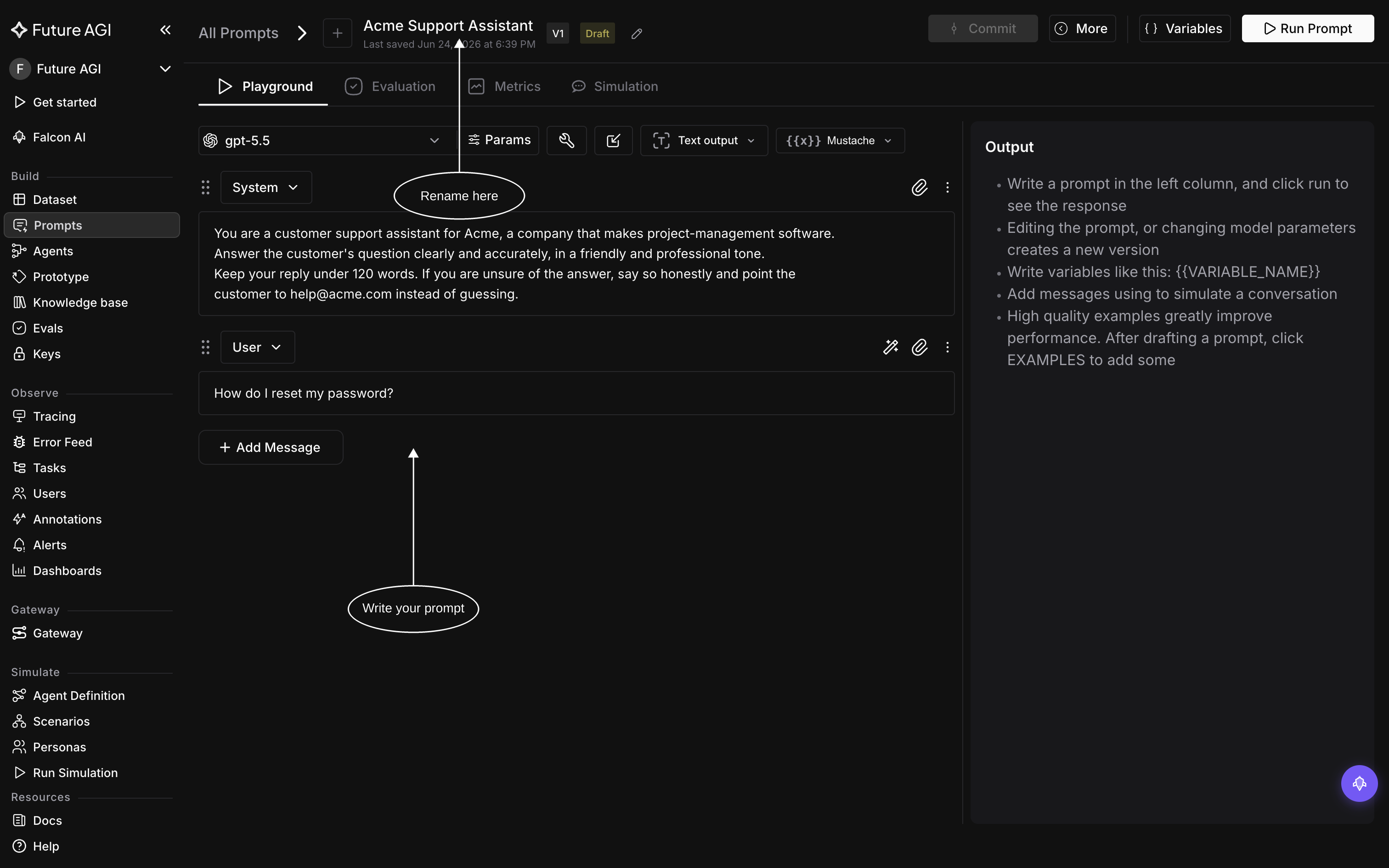Open Tracing in sidebar
Screen dimensions: 1389x868
pos(92,417)
